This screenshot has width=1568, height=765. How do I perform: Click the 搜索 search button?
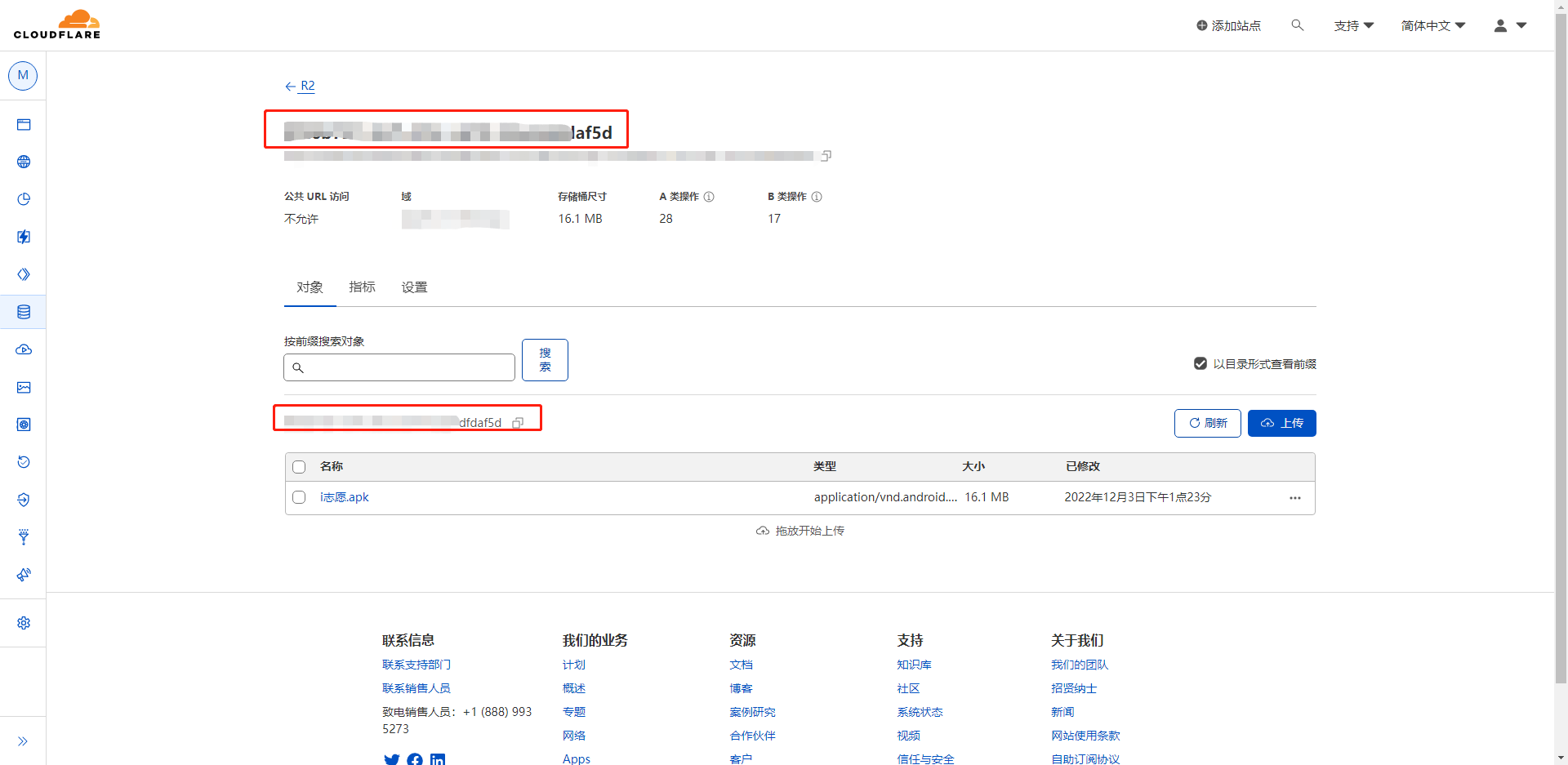[x=545, y=360]
